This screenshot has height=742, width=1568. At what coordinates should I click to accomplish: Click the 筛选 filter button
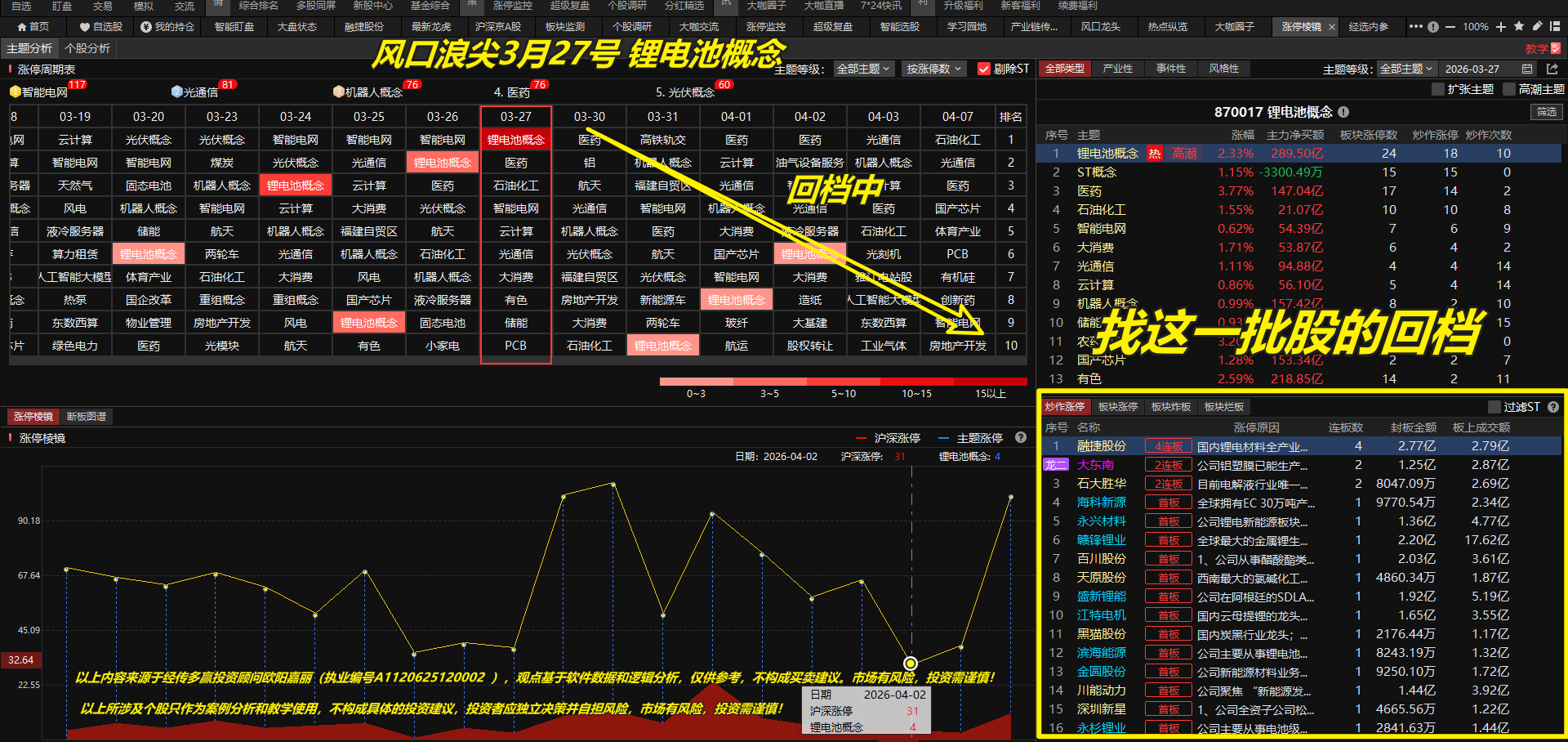point(1547,112)
